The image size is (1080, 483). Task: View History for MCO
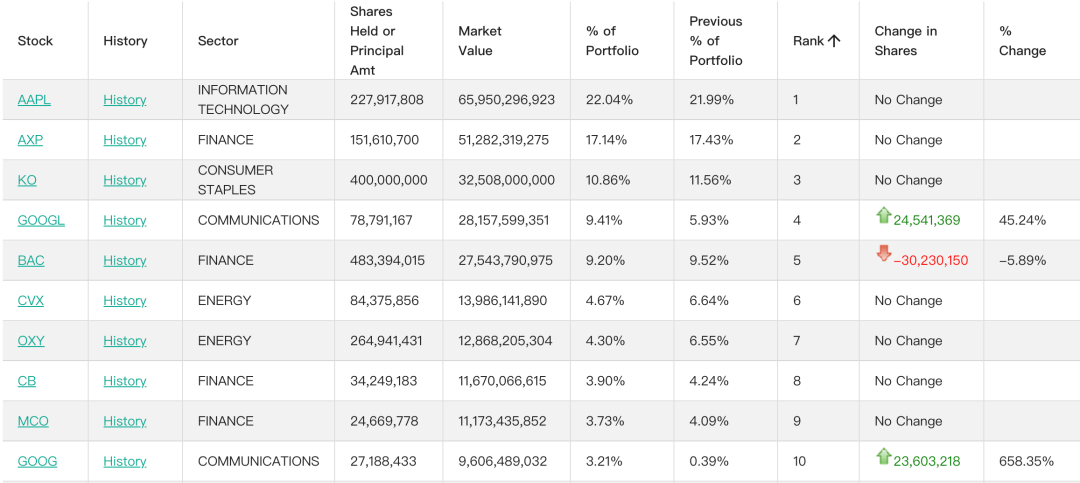point(125,421)
